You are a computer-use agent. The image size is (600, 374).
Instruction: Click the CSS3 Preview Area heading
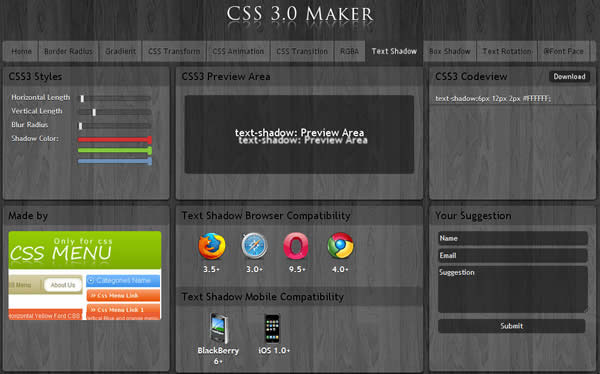pos(226,77)
